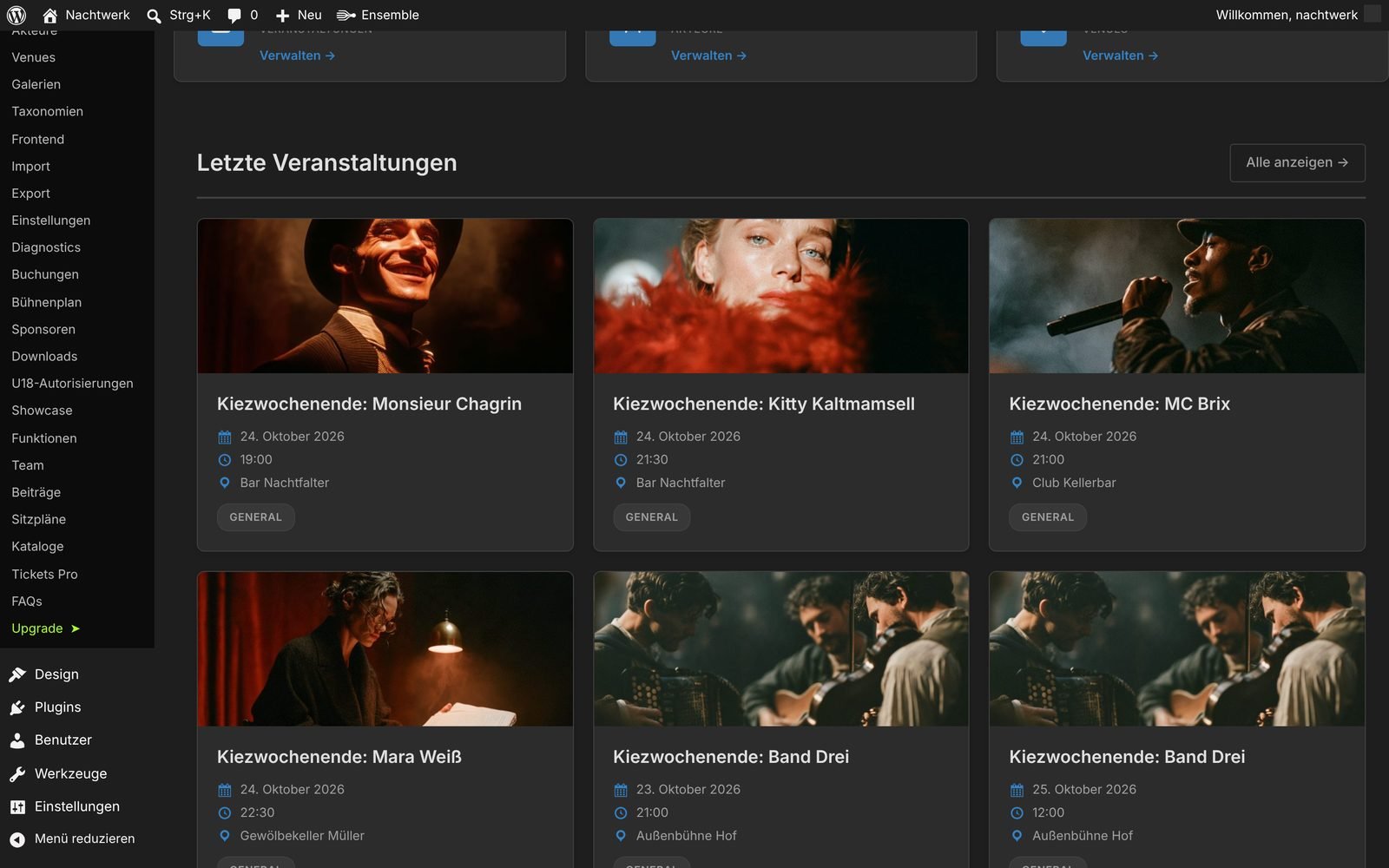Viewport: 1389px width, 868px height.
Task: Click the Mara Weiß event thumbnail
Action: 385,649
